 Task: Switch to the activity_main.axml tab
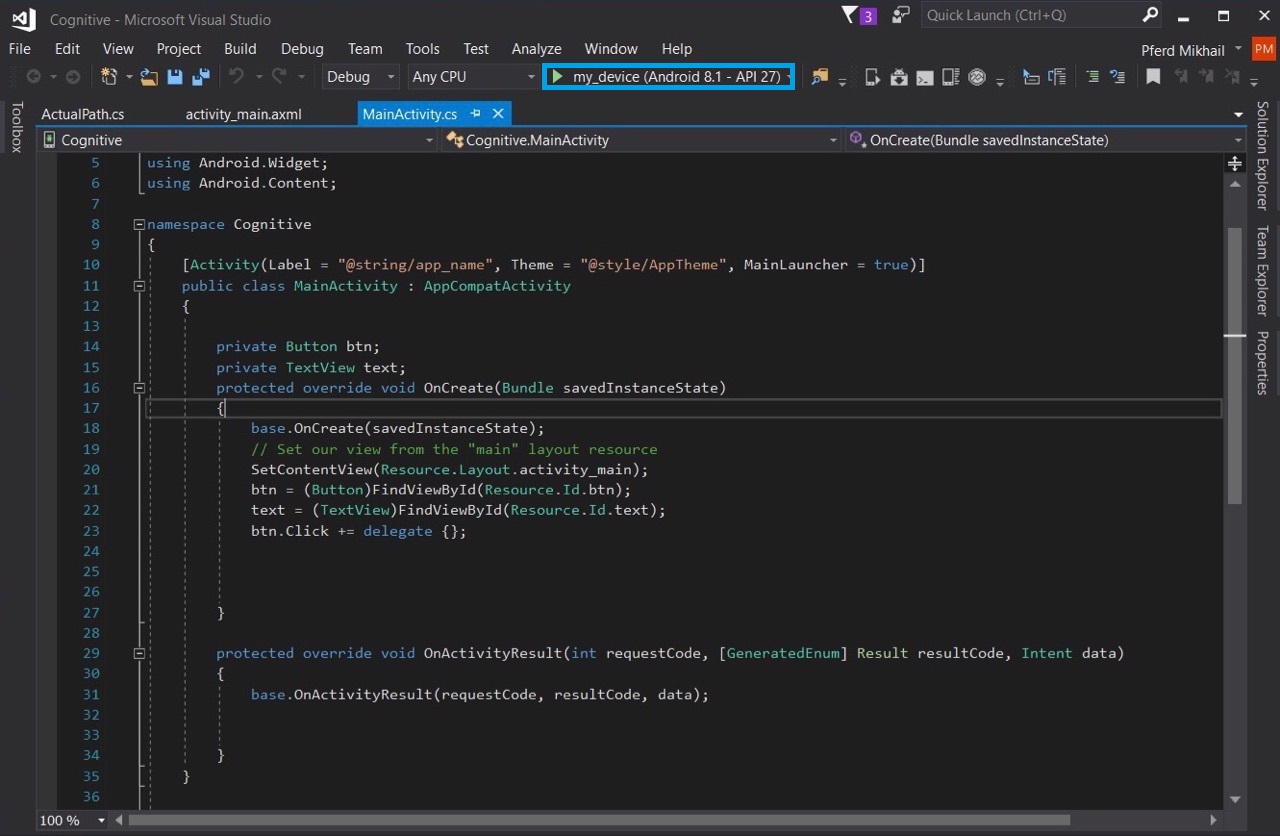[x=243, y=114]
